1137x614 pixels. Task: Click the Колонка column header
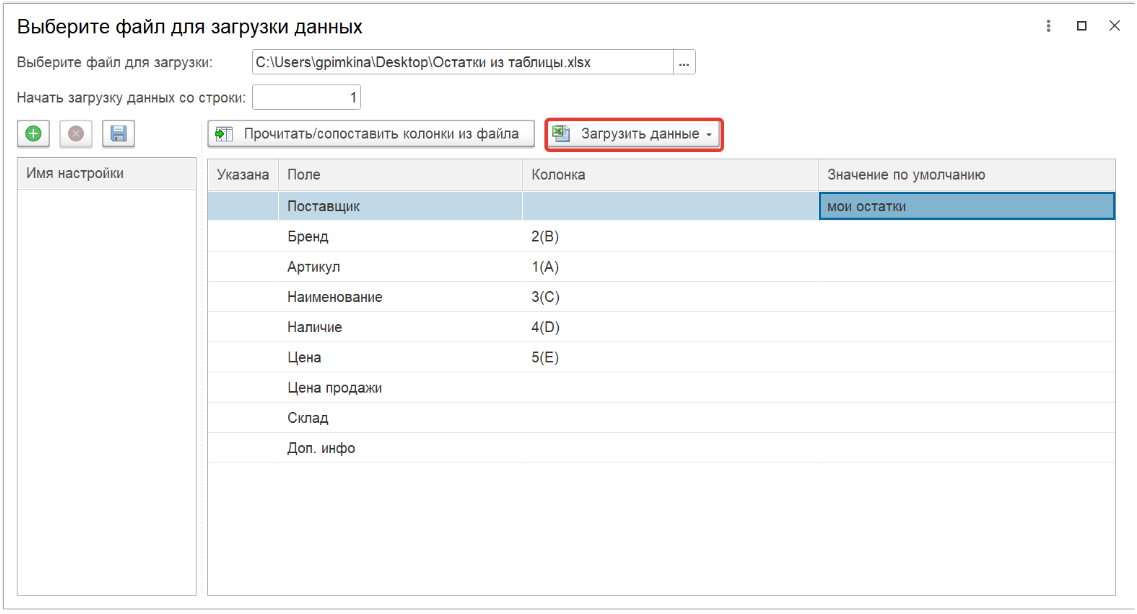click(558, 175)
